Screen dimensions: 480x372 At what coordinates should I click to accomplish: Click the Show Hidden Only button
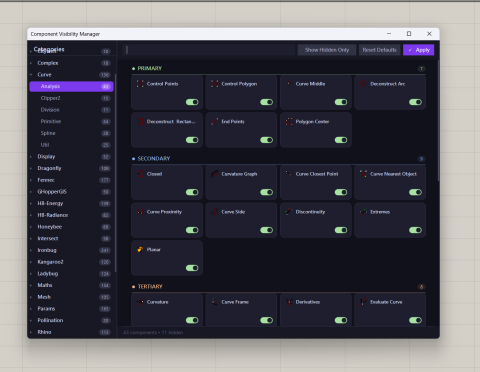click(x=327, y=50)
